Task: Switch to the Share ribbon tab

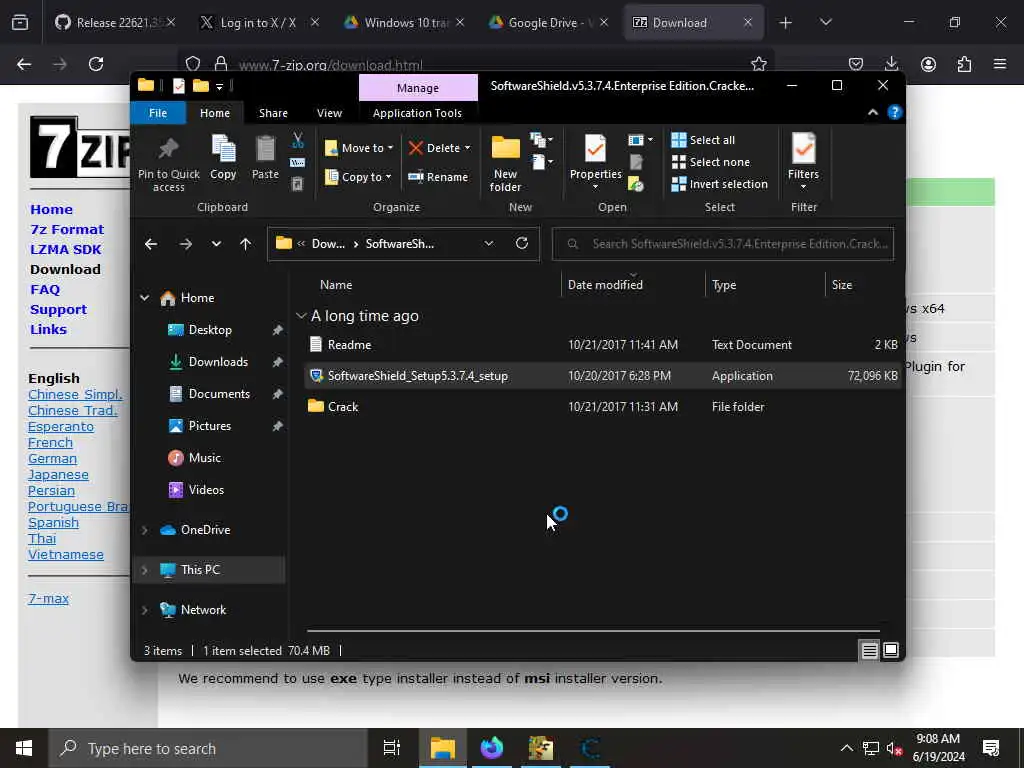Action: tap(273, 113)
